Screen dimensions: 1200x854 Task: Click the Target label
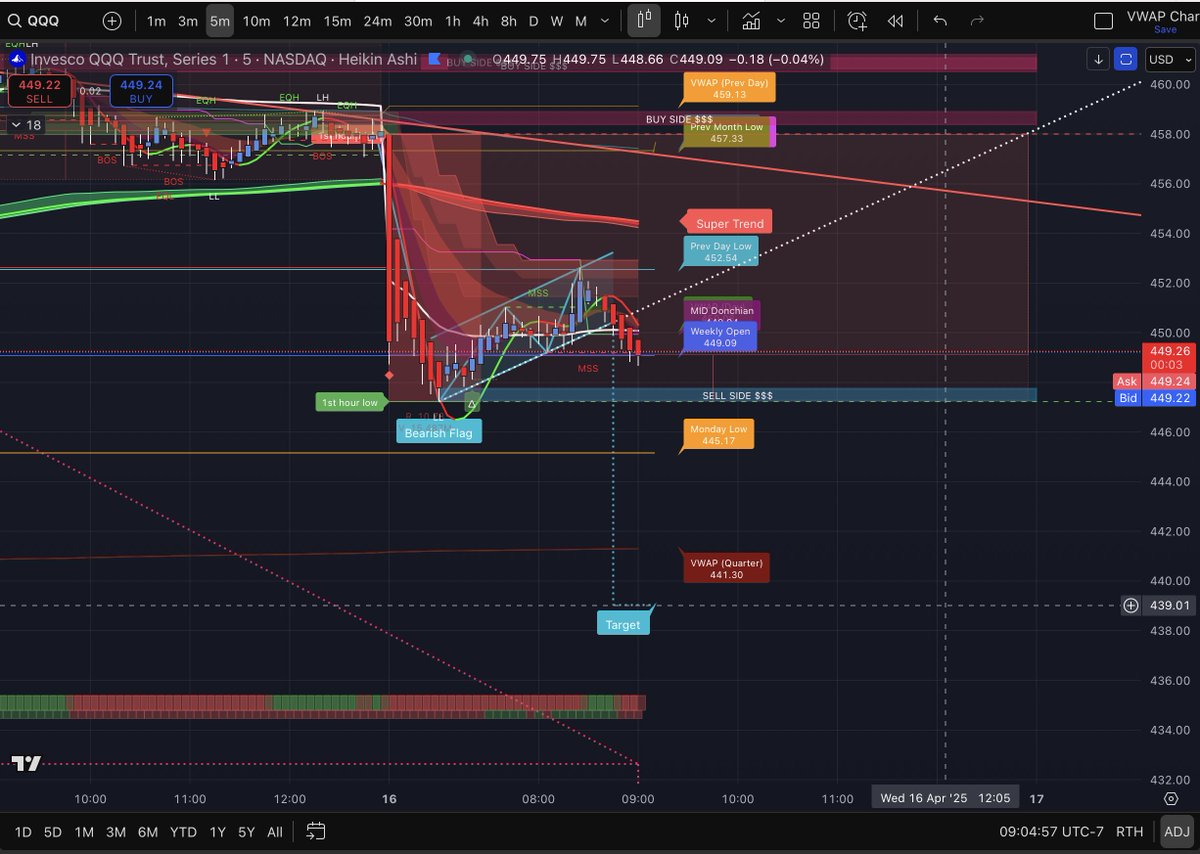click(622, 624)
